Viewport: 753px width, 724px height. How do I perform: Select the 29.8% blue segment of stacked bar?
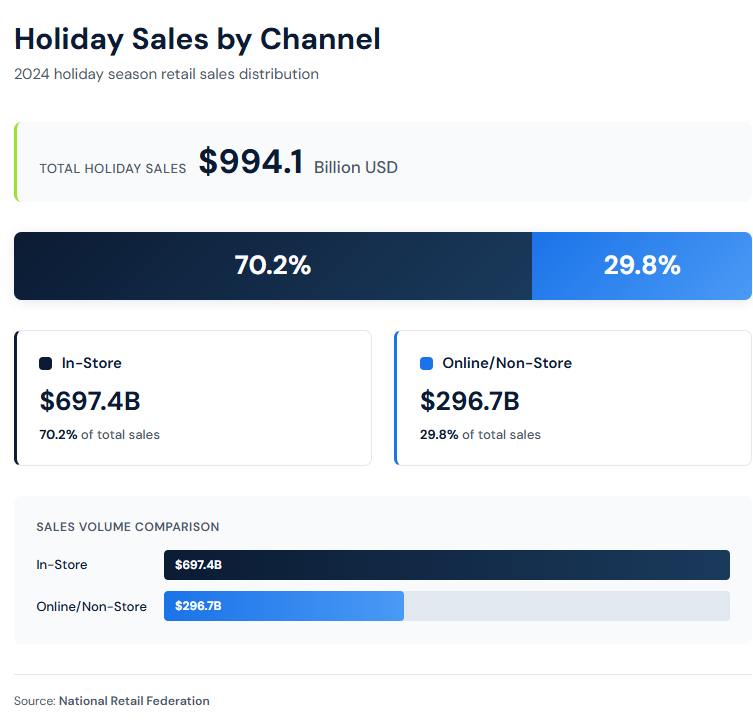(641, 266)
